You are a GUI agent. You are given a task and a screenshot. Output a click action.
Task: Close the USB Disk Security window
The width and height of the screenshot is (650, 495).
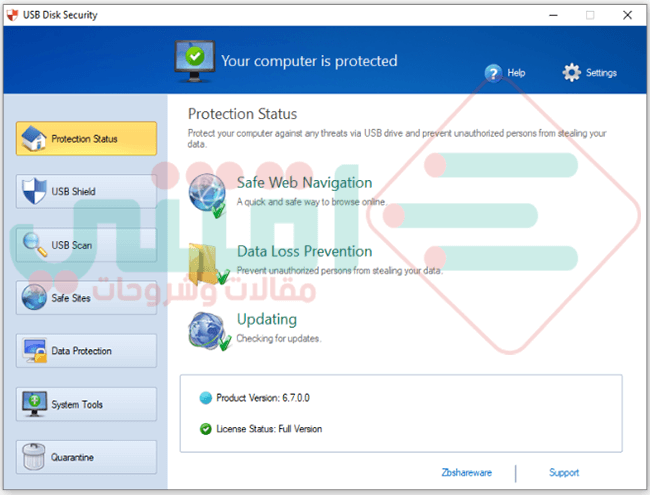[x=627, y=15]
